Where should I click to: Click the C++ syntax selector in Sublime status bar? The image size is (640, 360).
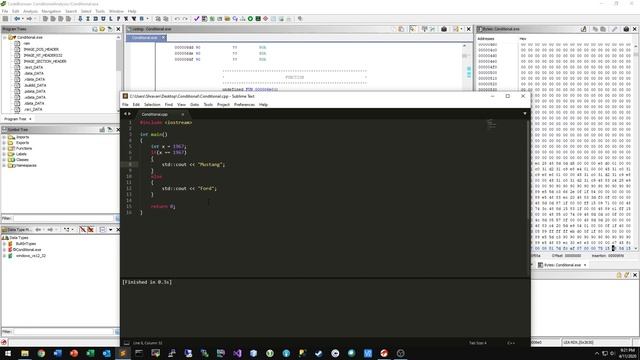click(511, 343)
